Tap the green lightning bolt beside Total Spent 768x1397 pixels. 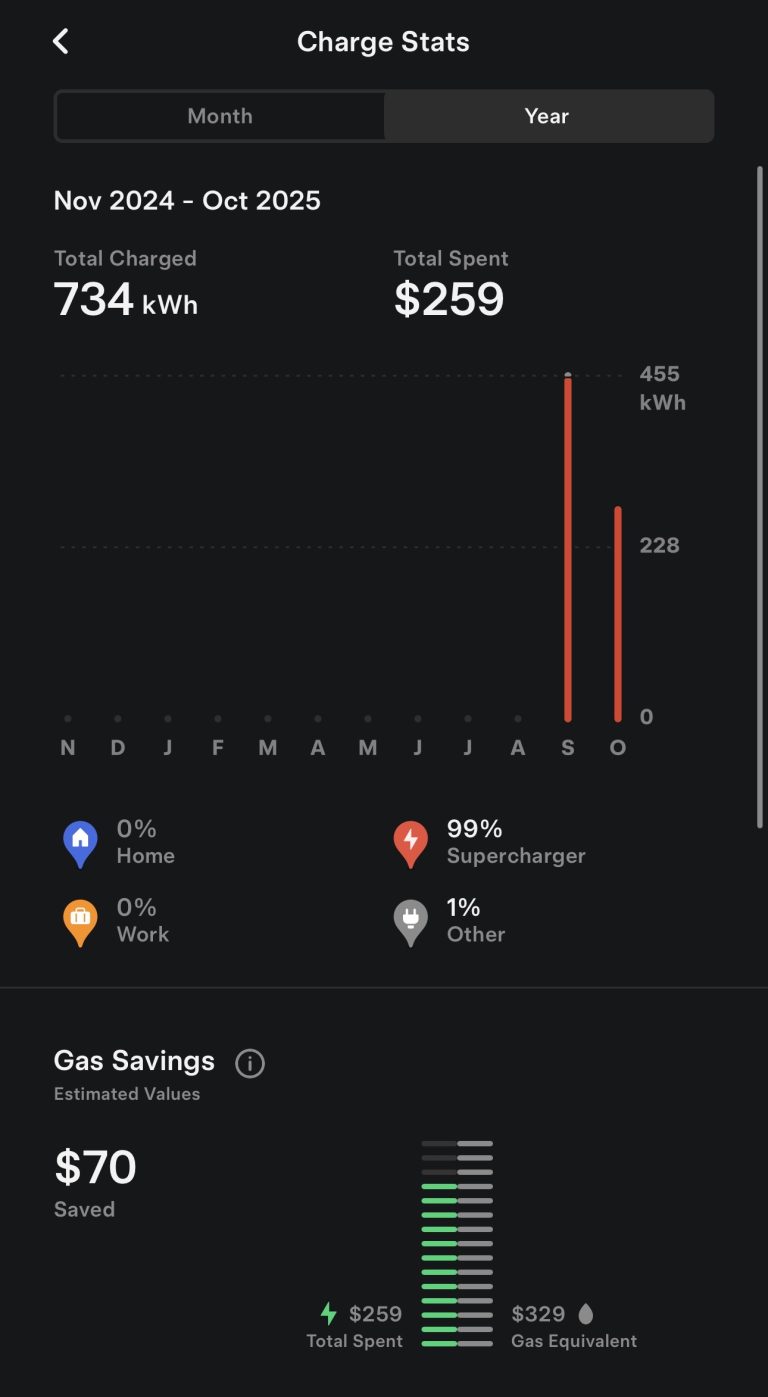click(328, 1313)
